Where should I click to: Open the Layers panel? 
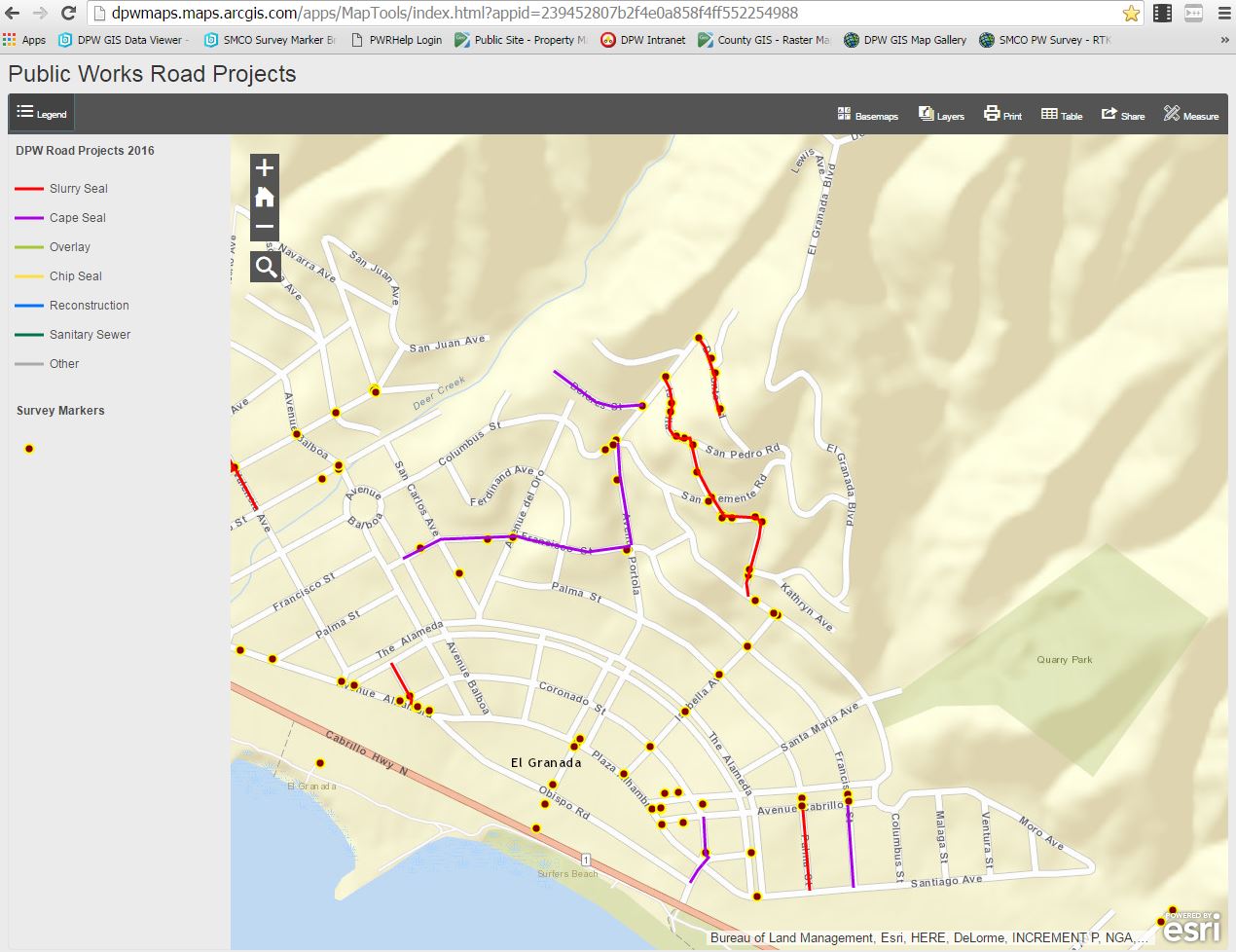[x=941, y=114]
